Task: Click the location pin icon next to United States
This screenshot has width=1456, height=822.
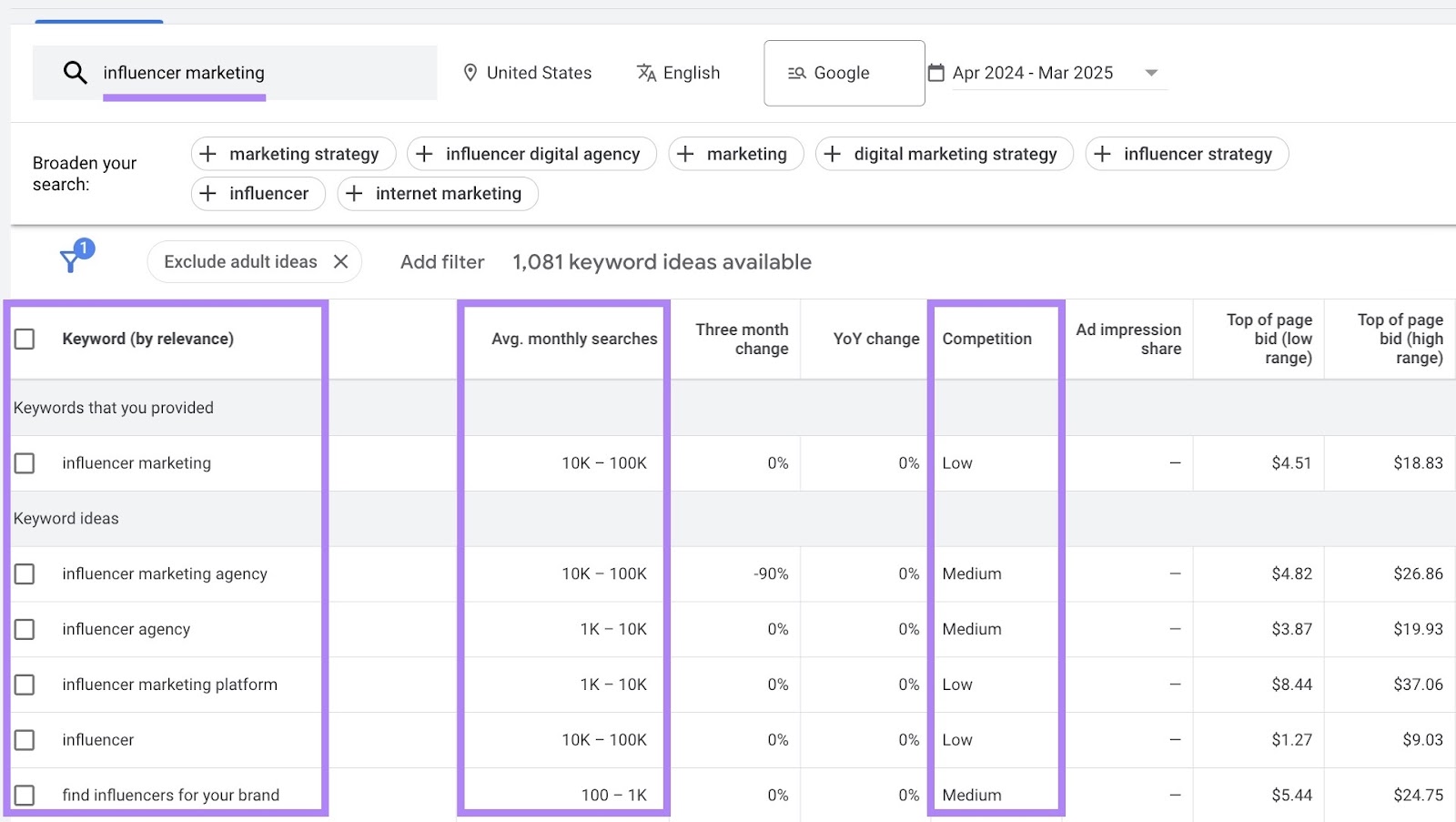Action: (471, 73)
